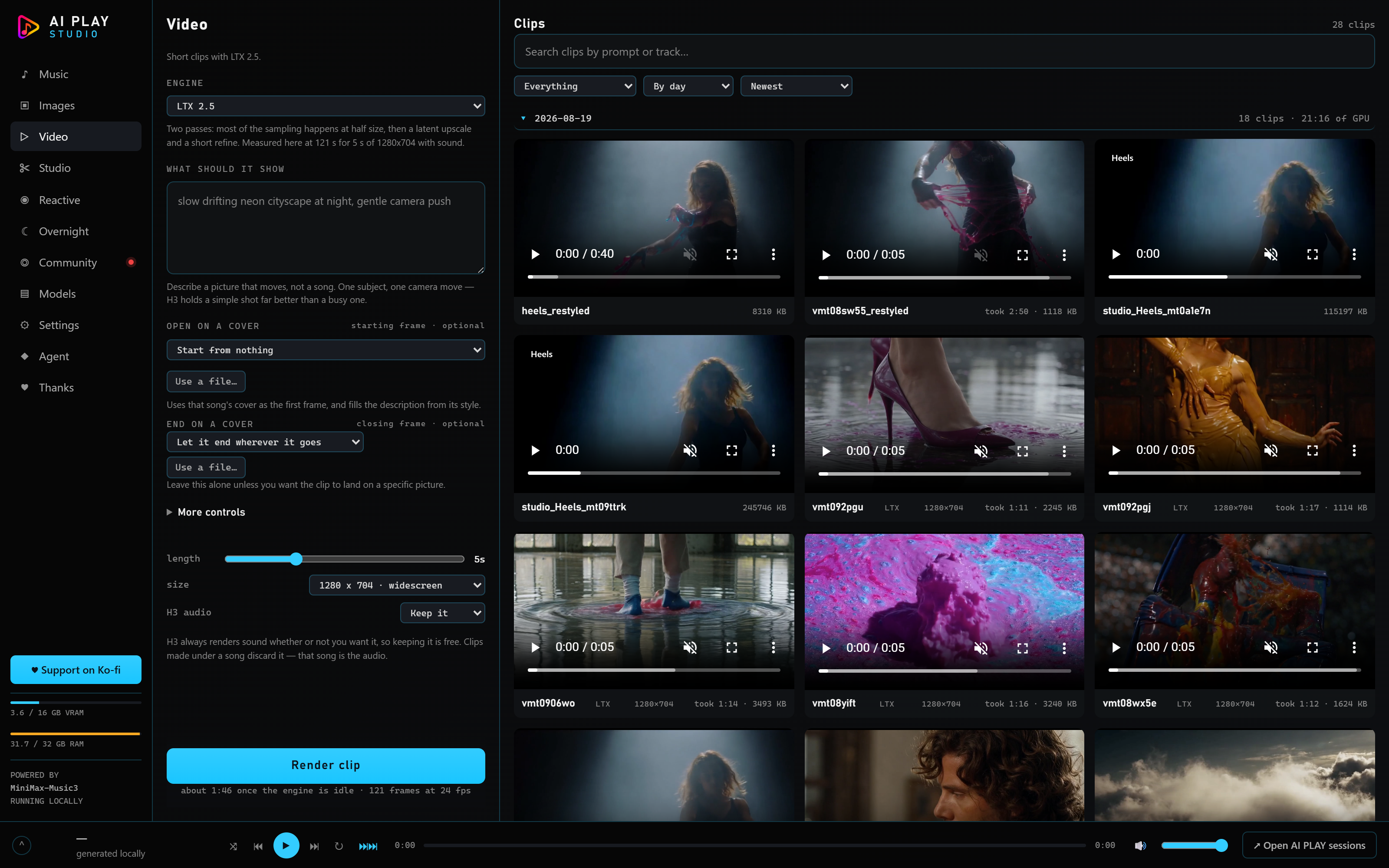
Task: Click the main play button in bottom player
Action: coord(286,845)
